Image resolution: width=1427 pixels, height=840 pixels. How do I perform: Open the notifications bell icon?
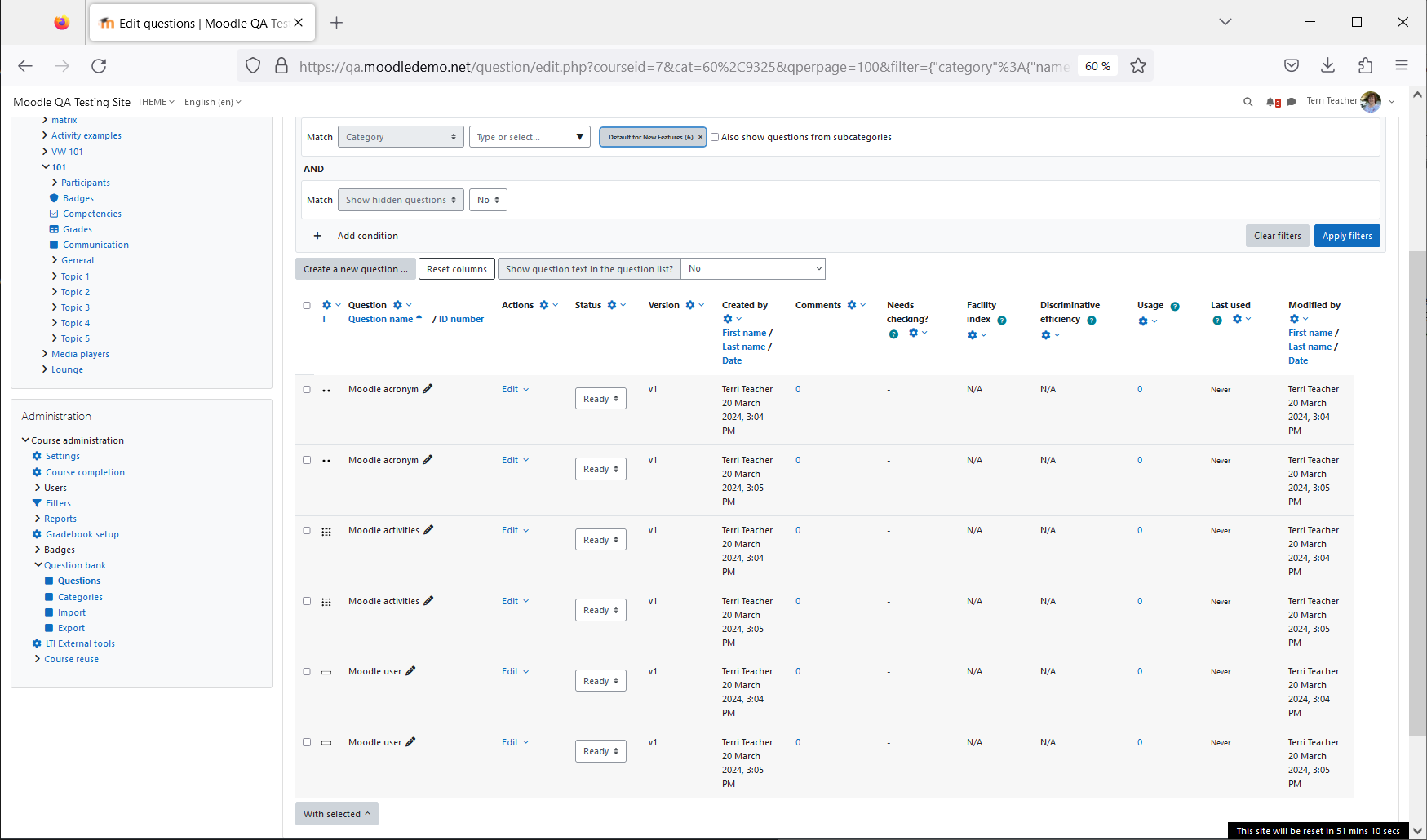[x=1271, y=102]
